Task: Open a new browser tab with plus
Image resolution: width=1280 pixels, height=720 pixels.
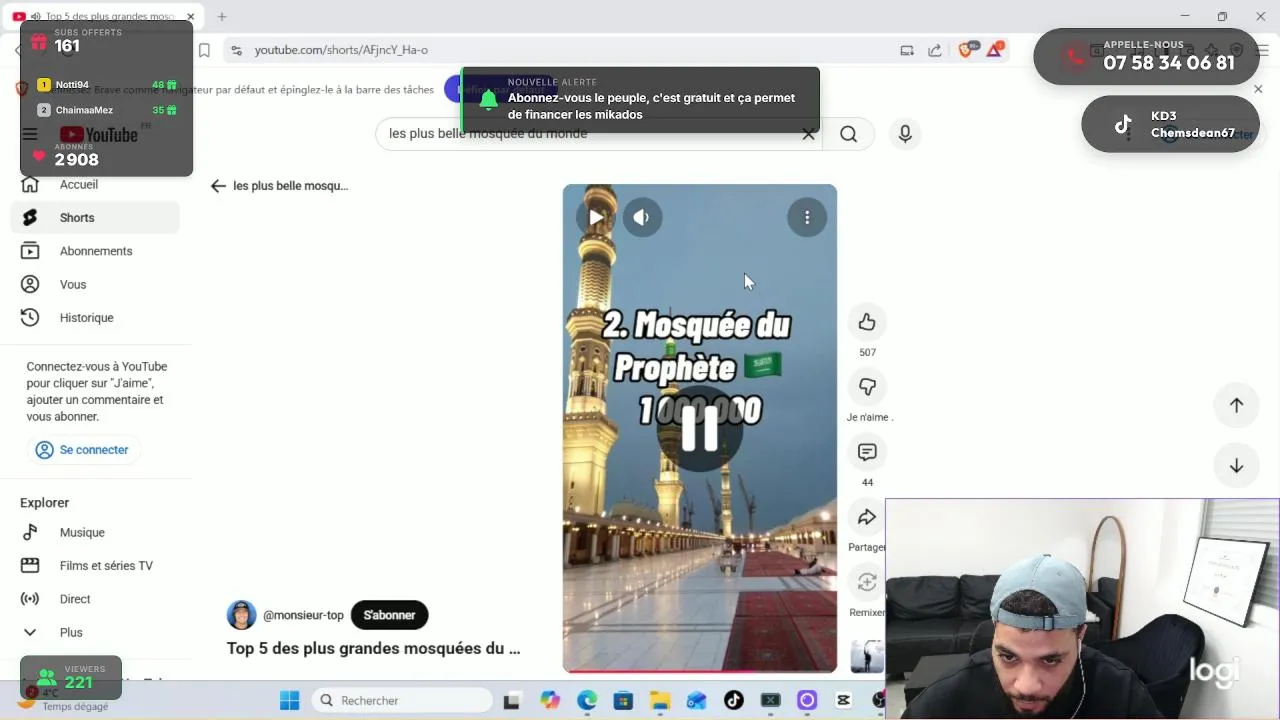Action: [222, 17]
